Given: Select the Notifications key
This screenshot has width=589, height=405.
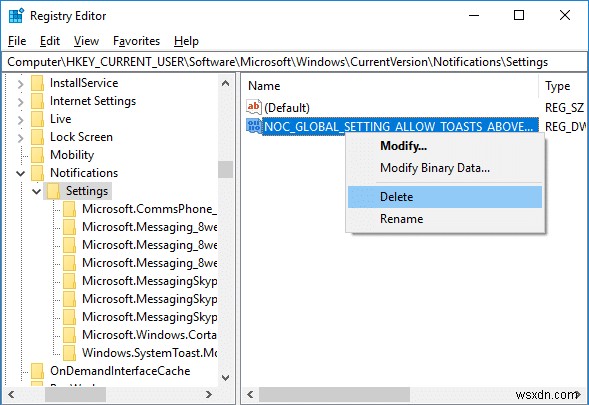Looking at the screenshot, I should coord(84,173).
